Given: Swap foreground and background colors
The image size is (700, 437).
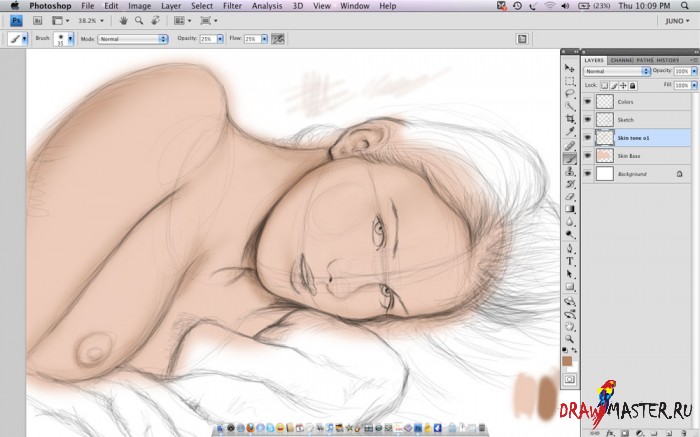Looking at the screenshot, I should point(574,350).
